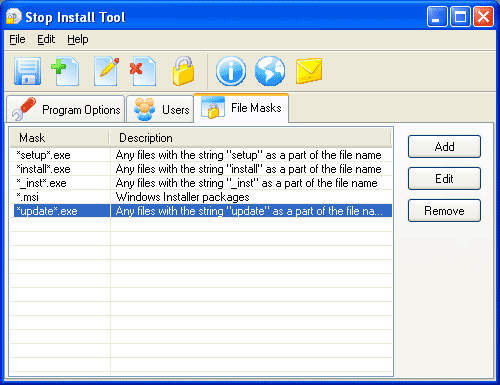Viewport: 500px width, 385px height.
Task: Open the Help menu
Action: (78, 39)
